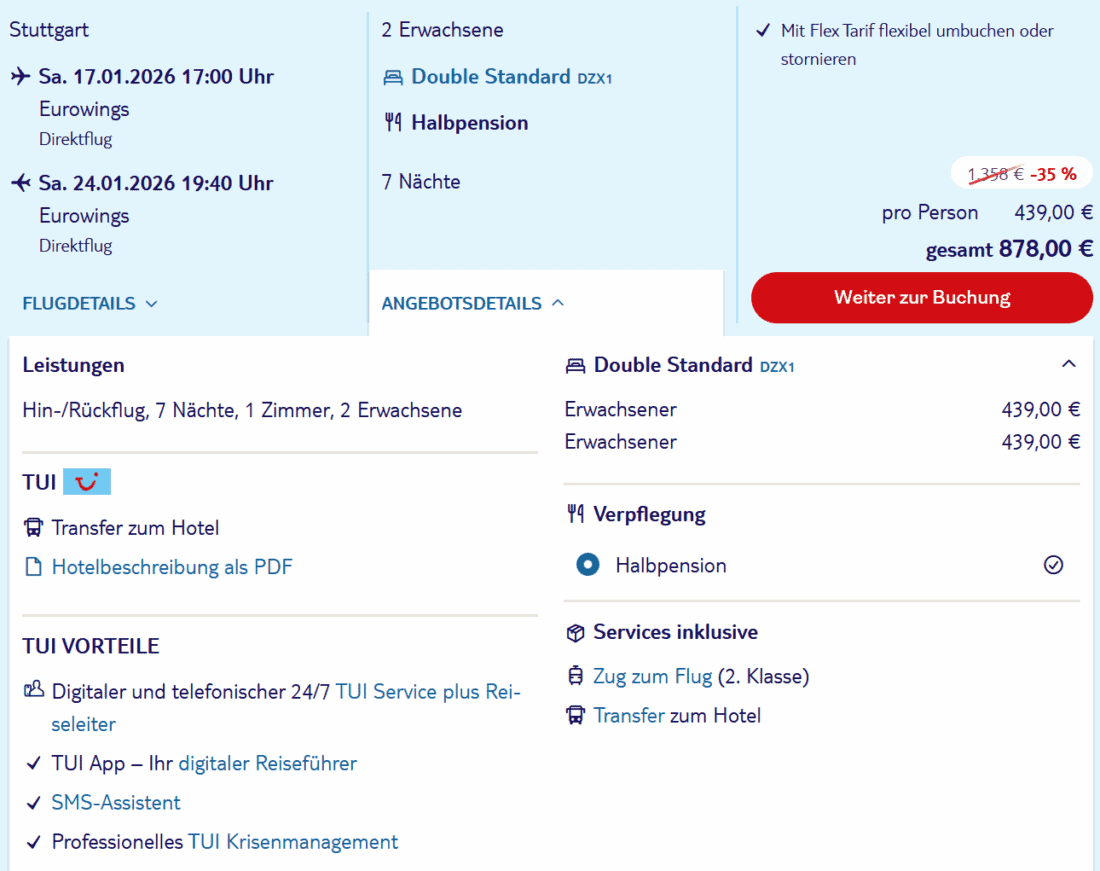
Task: Open the TUI Krisenmanagement link
Action: point(293,843)
